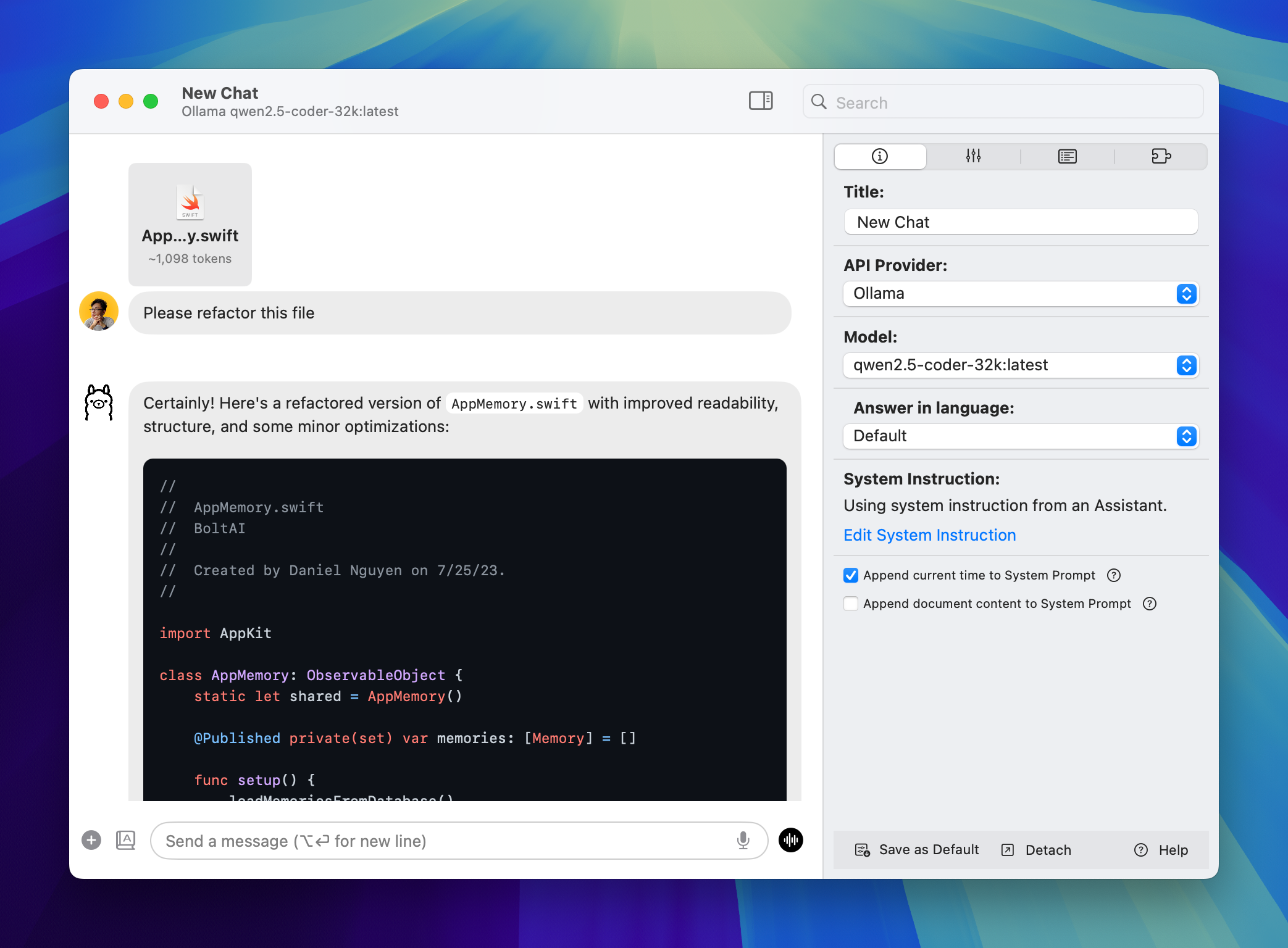Enable Append document content to System Prompt
Viewport: 1288px width, 948px height.
coord(851,604)
